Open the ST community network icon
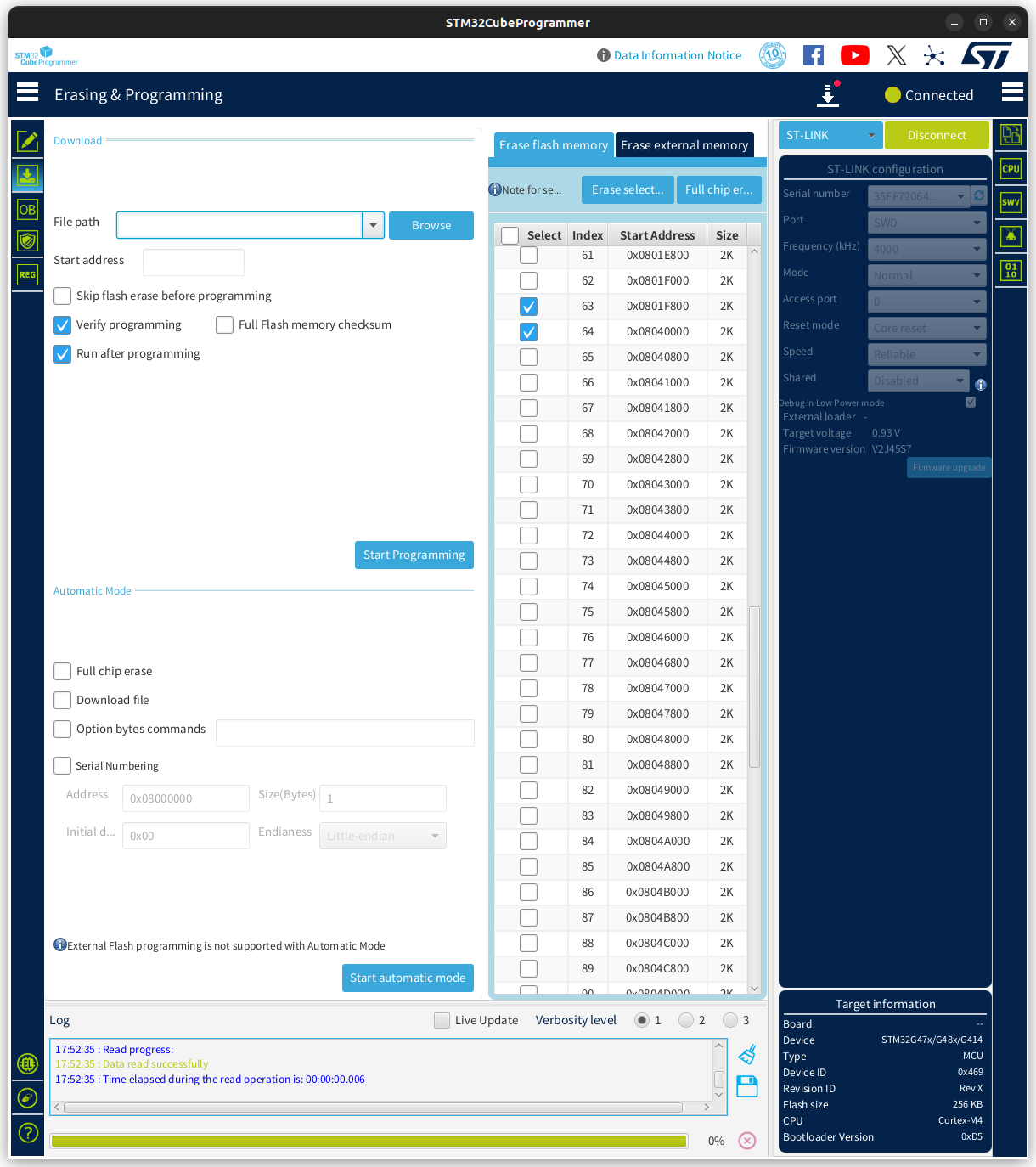 [x=934, y=56]
